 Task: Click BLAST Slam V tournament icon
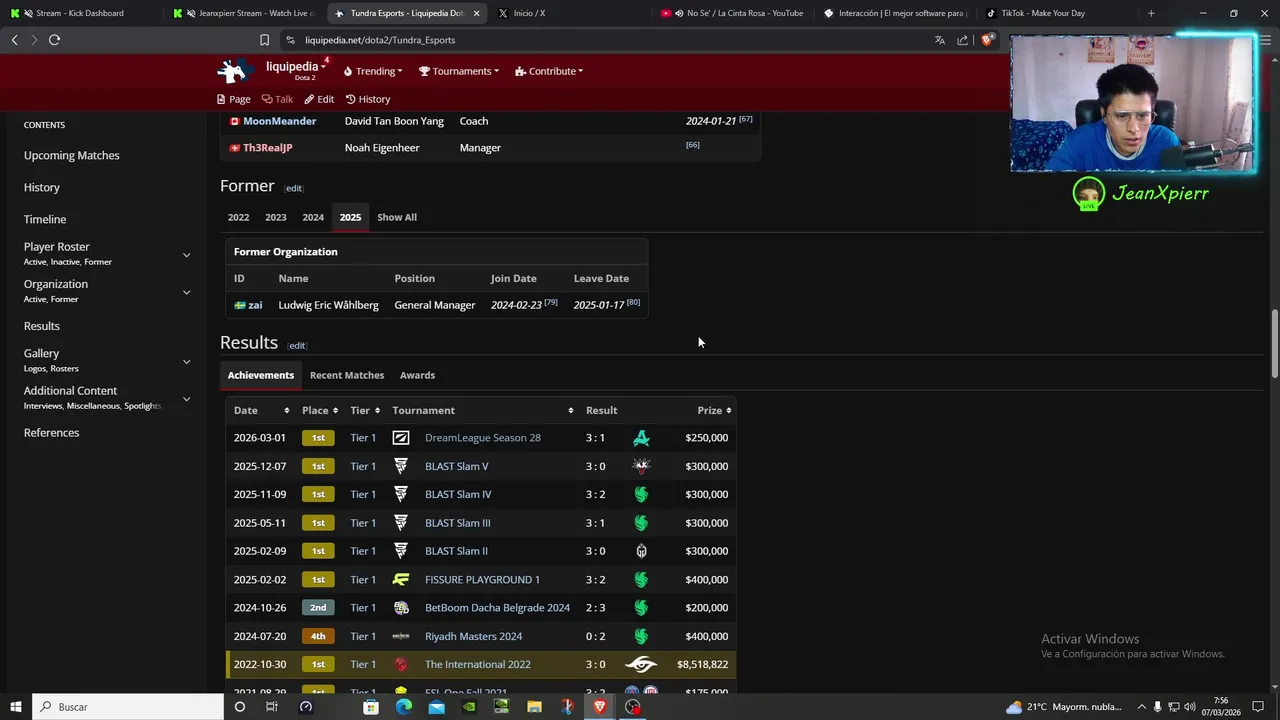401,466
